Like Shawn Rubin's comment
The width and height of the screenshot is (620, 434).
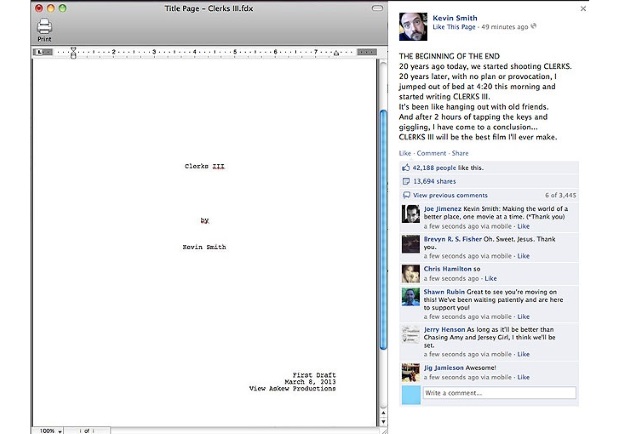(x=524, y=317)
